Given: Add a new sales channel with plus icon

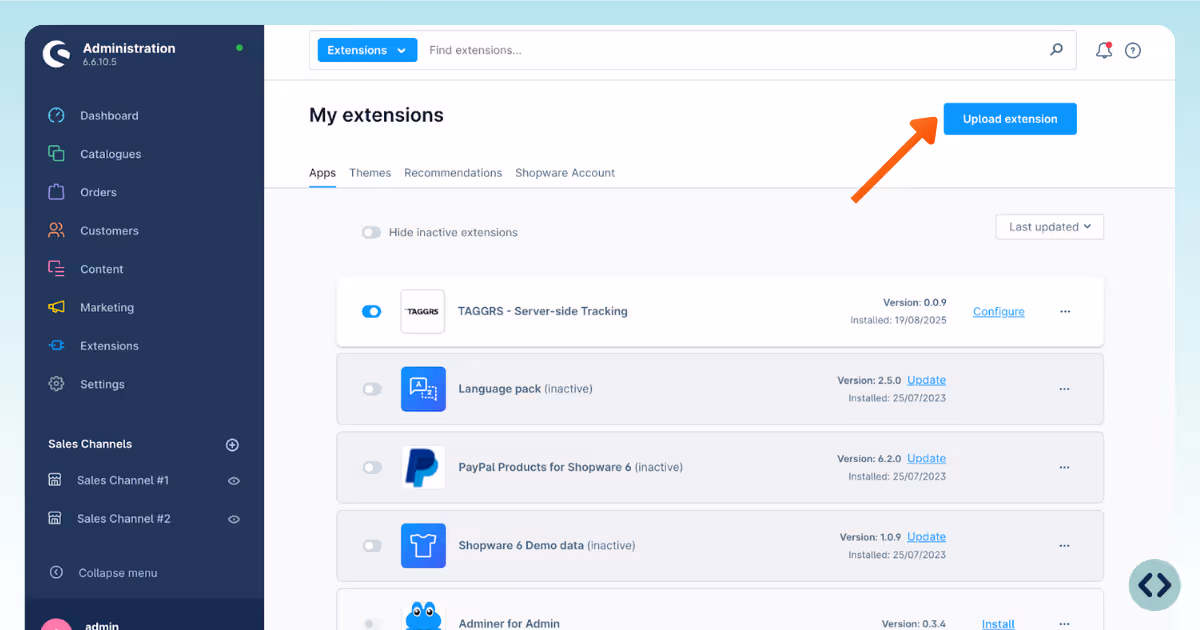Looking at the screenshot, I should click(232, 444).
